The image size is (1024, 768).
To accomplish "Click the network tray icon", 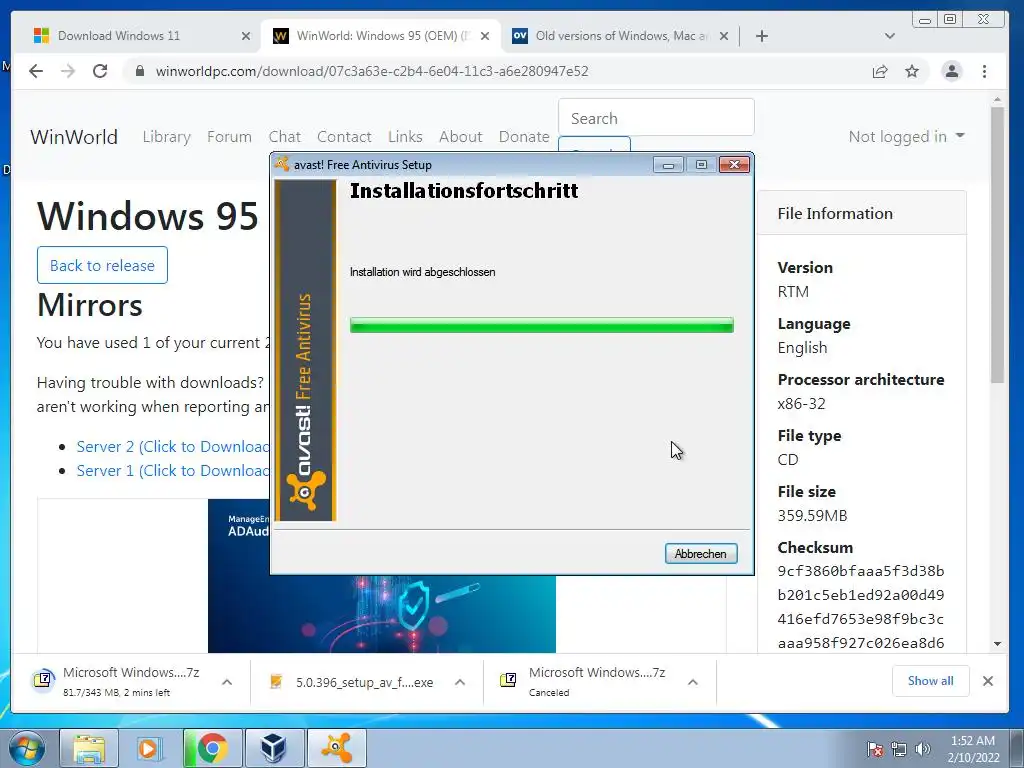I will point(899,749).
